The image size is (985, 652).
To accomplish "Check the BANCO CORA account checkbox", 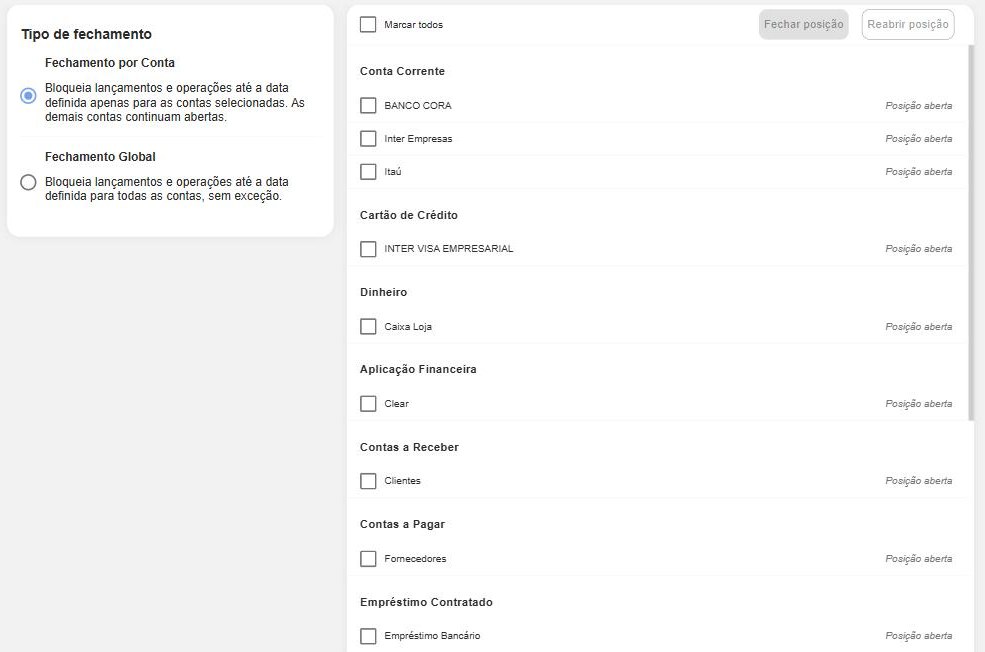I will [x=368, y=106].
